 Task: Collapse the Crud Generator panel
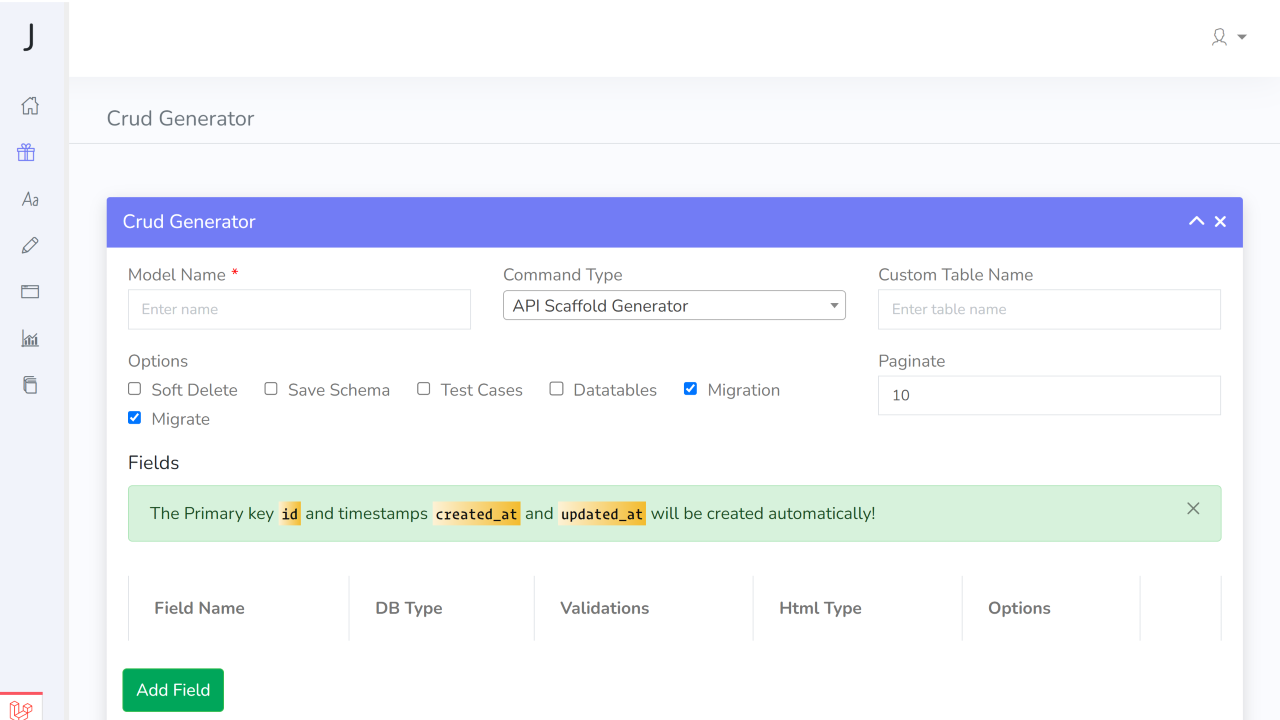1196,221
